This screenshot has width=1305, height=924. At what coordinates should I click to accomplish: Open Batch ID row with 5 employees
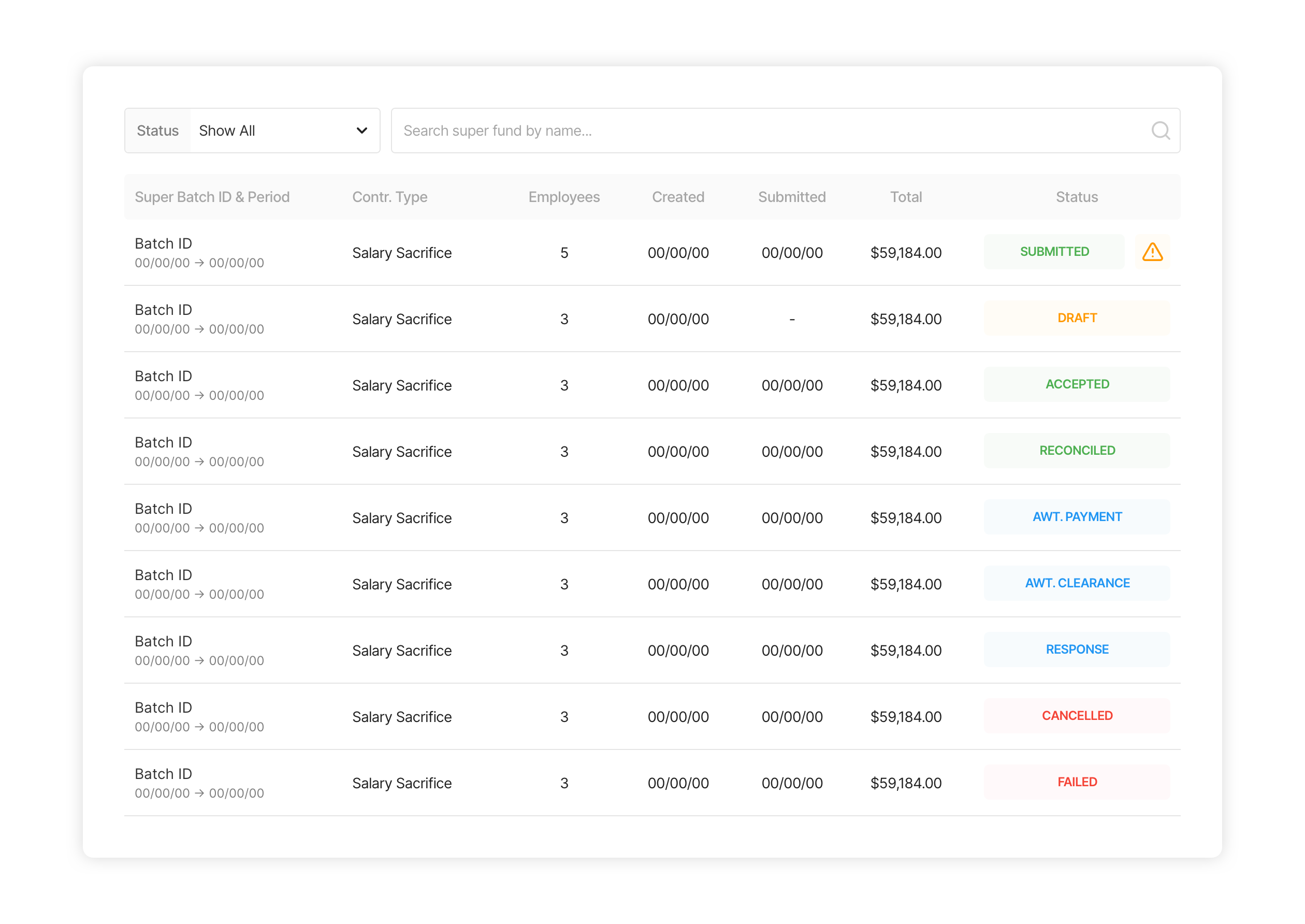(163, 244)
